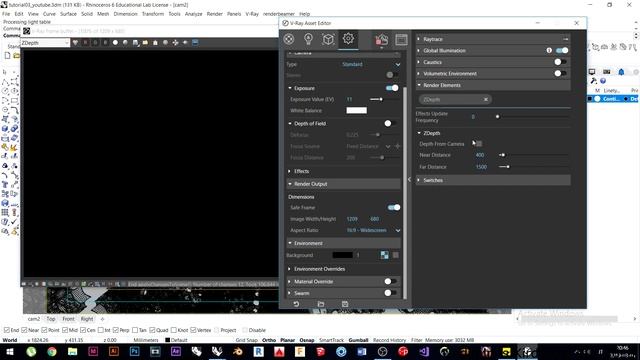The image size is (640, 360).
Task: Click the background texture checker icon
Action: [x=384, y=255]
